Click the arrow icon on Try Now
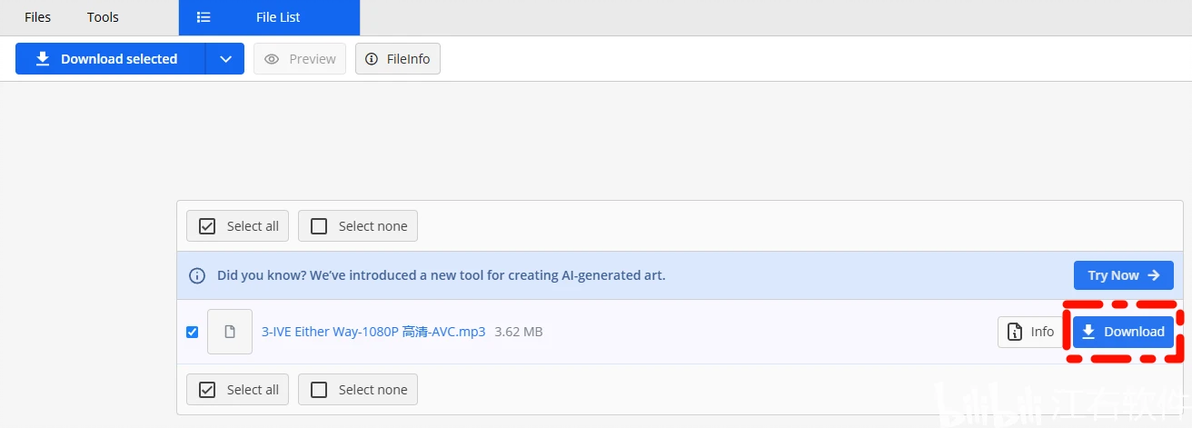Image resolution: width=1192 pixels, height=428 pixels. click(x=1154, y=275)
